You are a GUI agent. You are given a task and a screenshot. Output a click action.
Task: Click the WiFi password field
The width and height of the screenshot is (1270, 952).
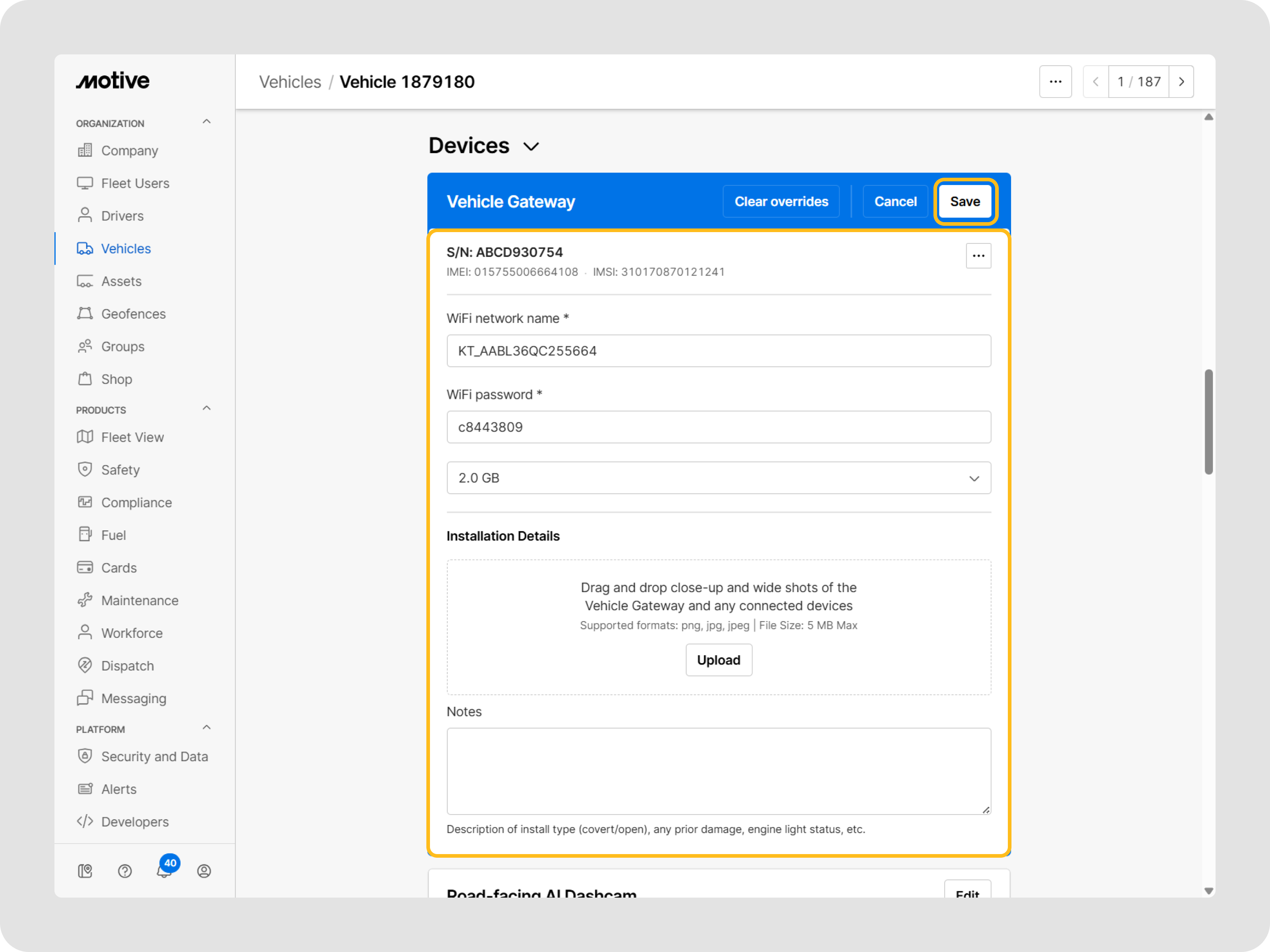click(718, 427)
